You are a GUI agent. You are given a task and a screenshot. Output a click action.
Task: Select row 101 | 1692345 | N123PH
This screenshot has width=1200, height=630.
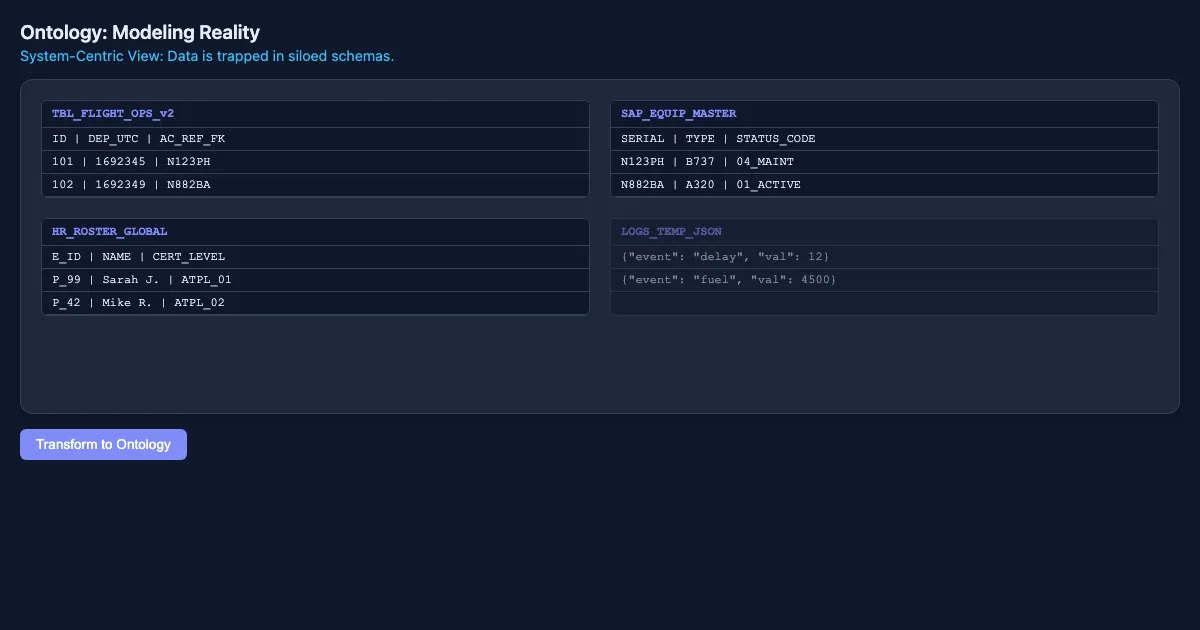[315, 162]
